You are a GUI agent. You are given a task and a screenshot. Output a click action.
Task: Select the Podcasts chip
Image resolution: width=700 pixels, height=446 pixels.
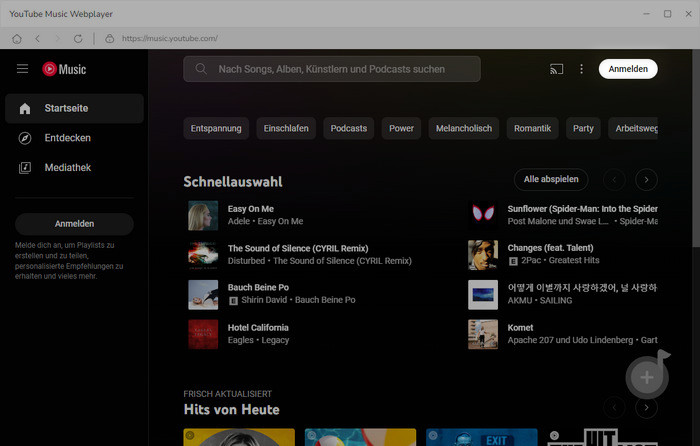click(349, 129)
